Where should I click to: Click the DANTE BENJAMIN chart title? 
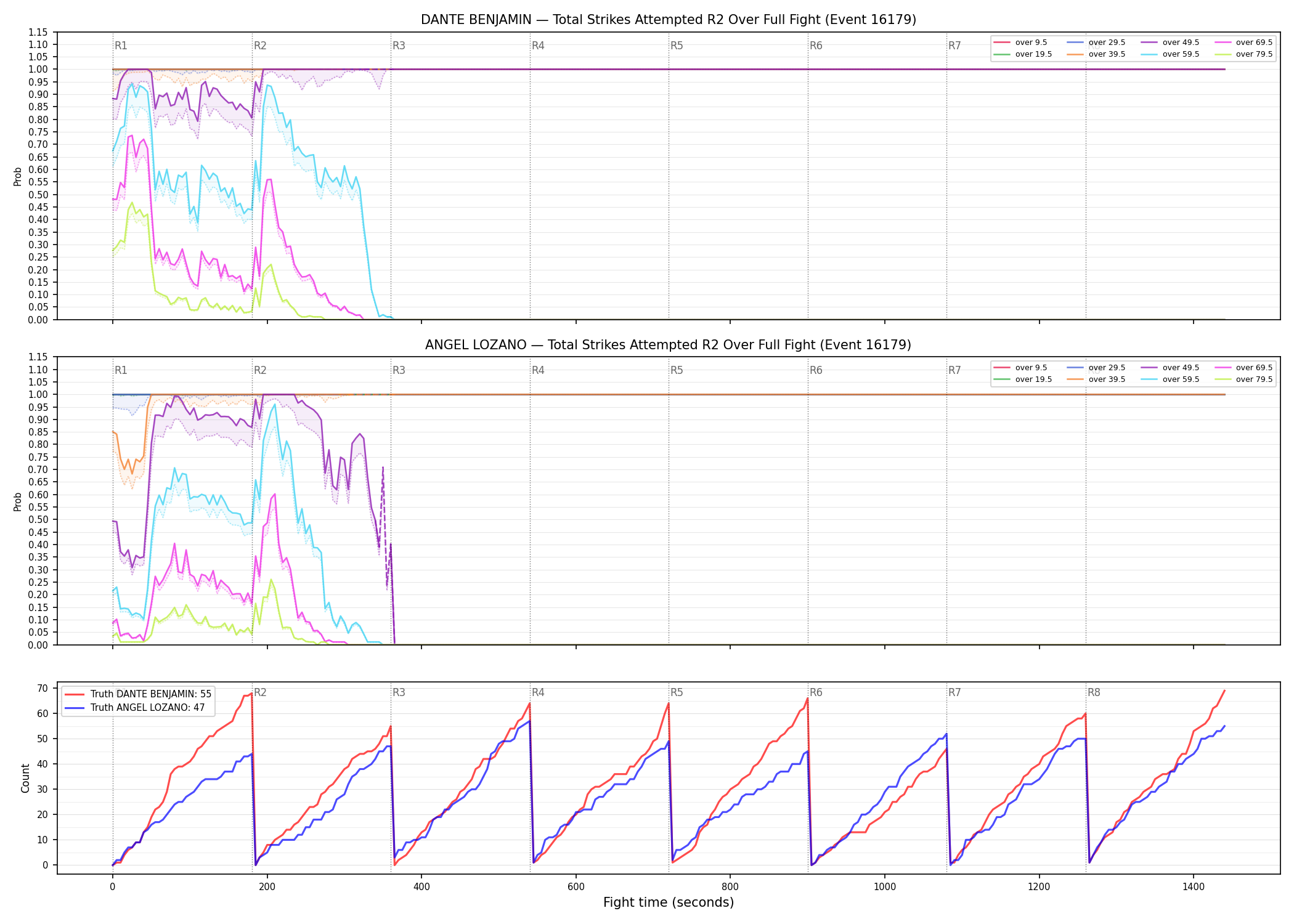tap(669, 20)
